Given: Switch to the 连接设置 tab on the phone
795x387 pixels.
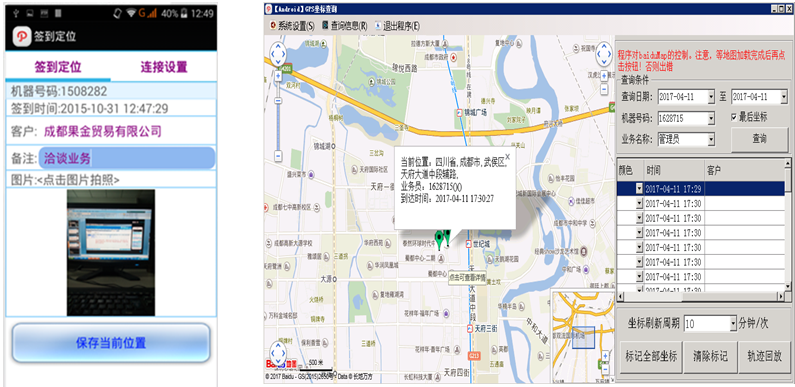Looking at the screenshot, I should tap(164, 67).
